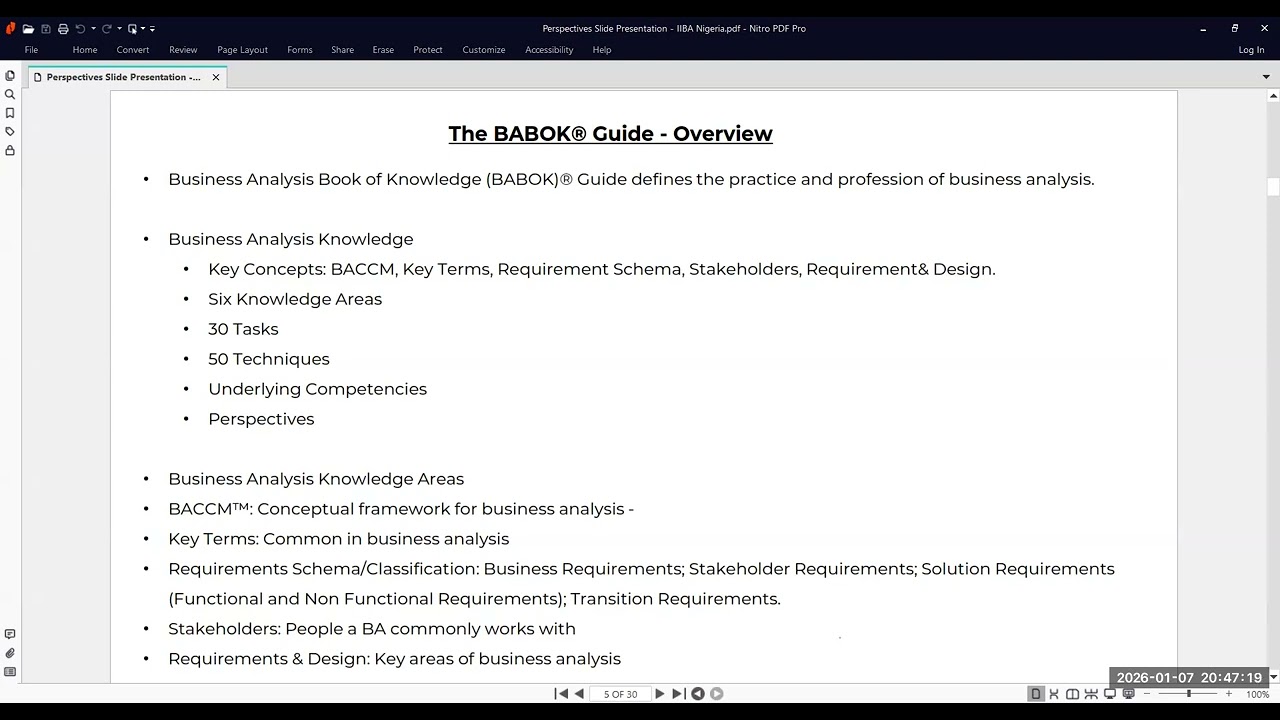
Task: Open the output list panel icon below the paperclip
Action: click(10, 672)
